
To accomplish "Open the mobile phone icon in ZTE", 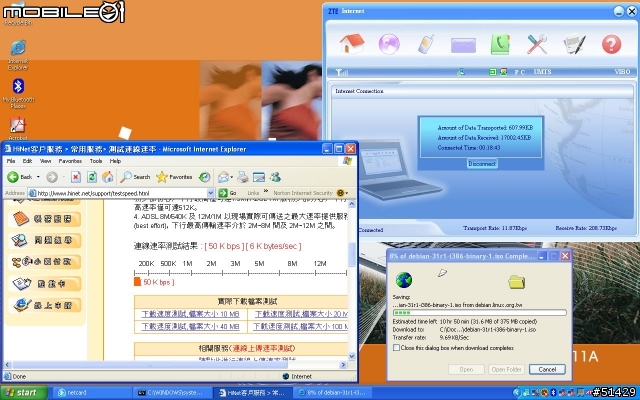I will tap(426, 44).
